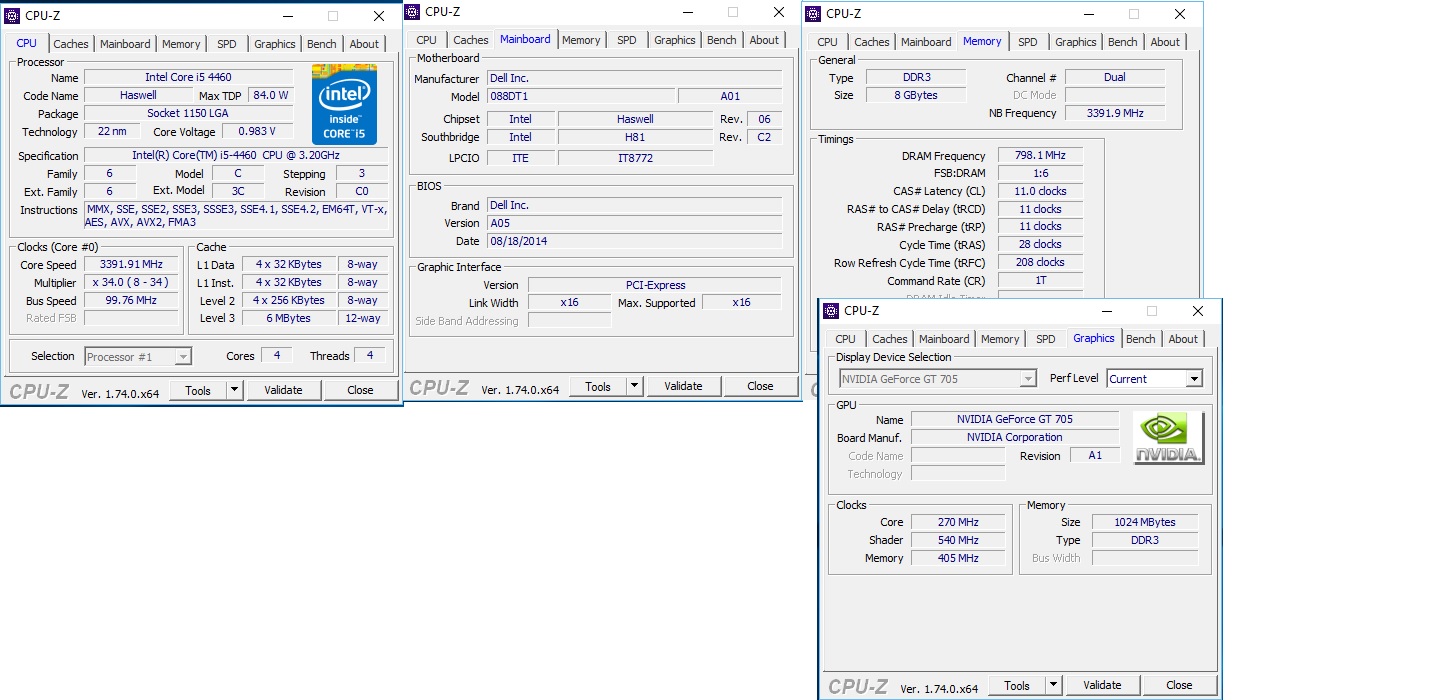Click Tools button in Graphics window

tap(1017, 685)
